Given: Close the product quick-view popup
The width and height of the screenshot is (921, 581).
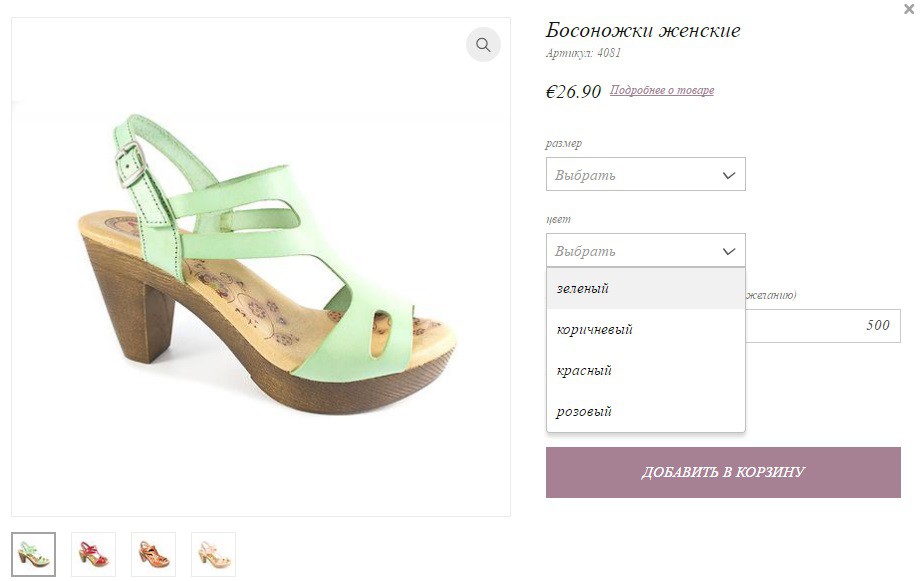Looking at the screenshot, I should coord(909,9).
